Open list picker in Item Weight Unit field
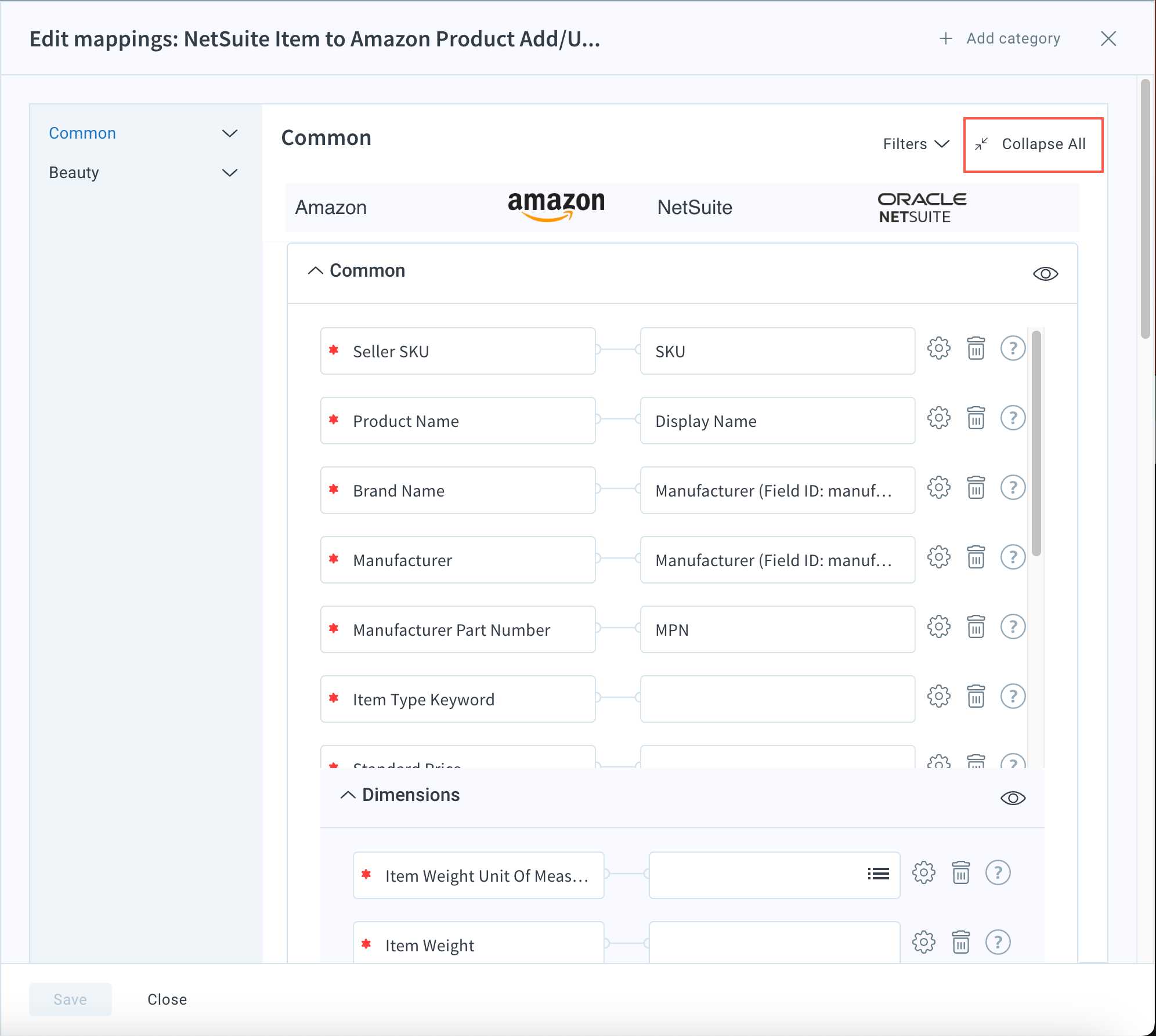This screenshot has height=1036, width=1156. click(x=878, y=874)
